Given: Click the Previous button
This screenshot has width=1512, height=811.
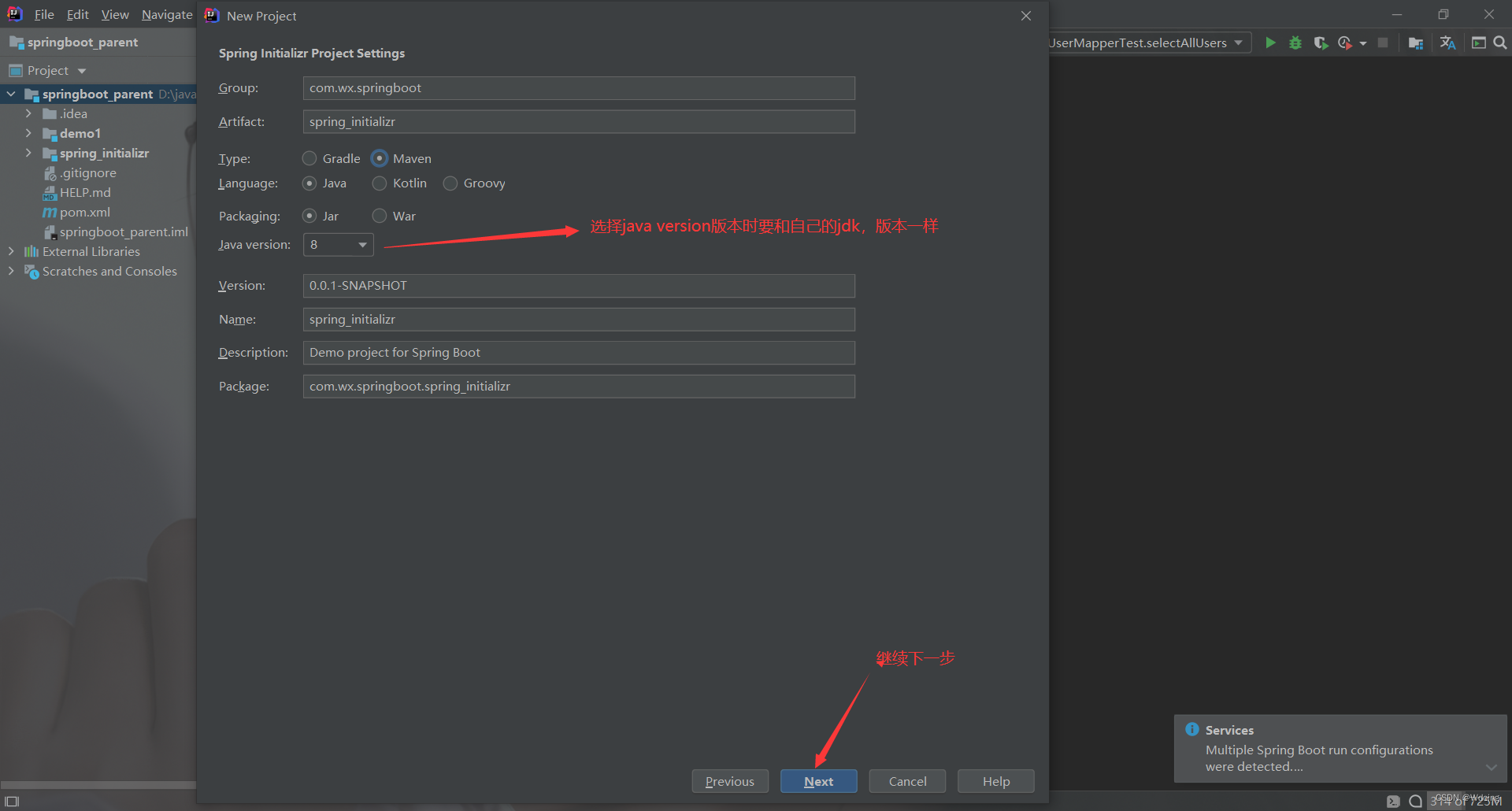Looking at the screenshot, I should tap(730, 781).
